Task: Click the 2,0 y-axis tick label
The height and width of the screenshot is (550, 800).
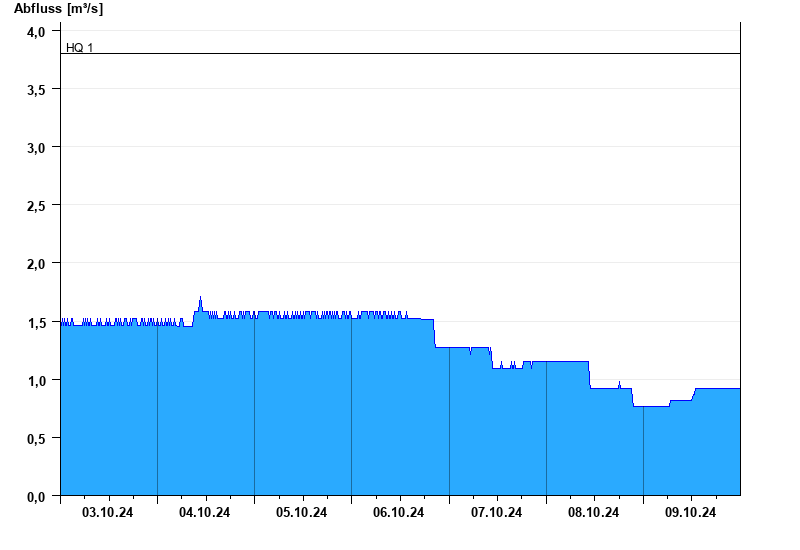Action: pos(36,264)
